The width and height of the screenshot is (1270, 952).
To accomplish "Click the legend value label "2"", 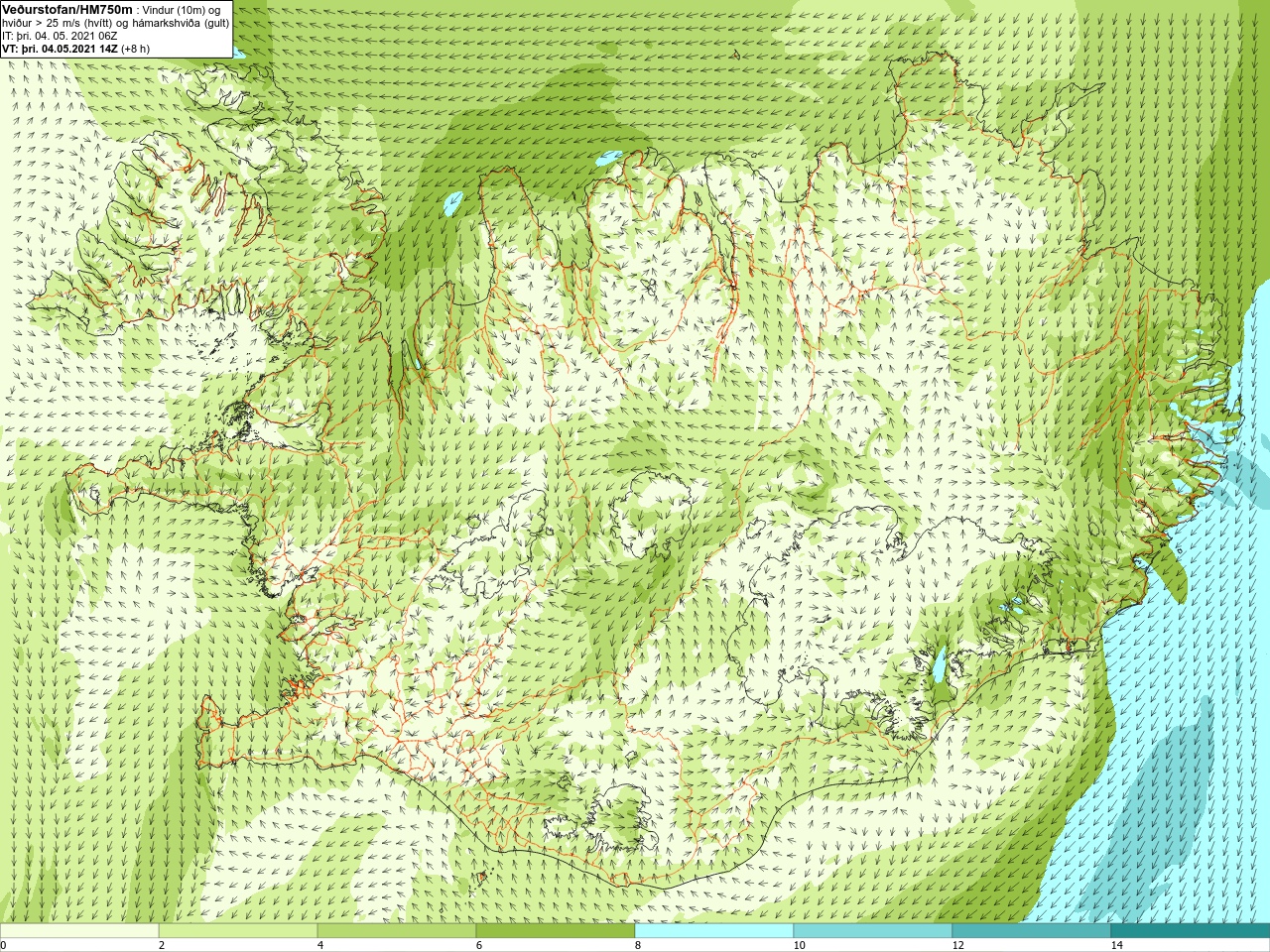I will 162,945.
